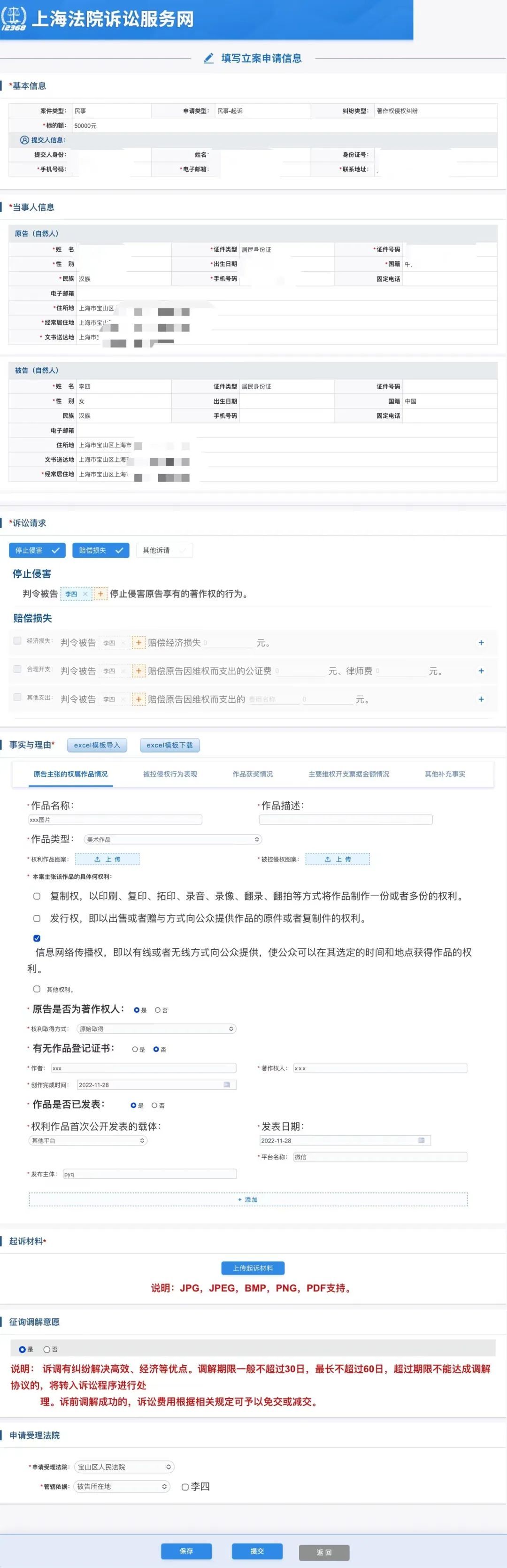Click the 经济损失 amount input field
The height and width of the screenshot is (1568, 507).
tap(227, 643)
